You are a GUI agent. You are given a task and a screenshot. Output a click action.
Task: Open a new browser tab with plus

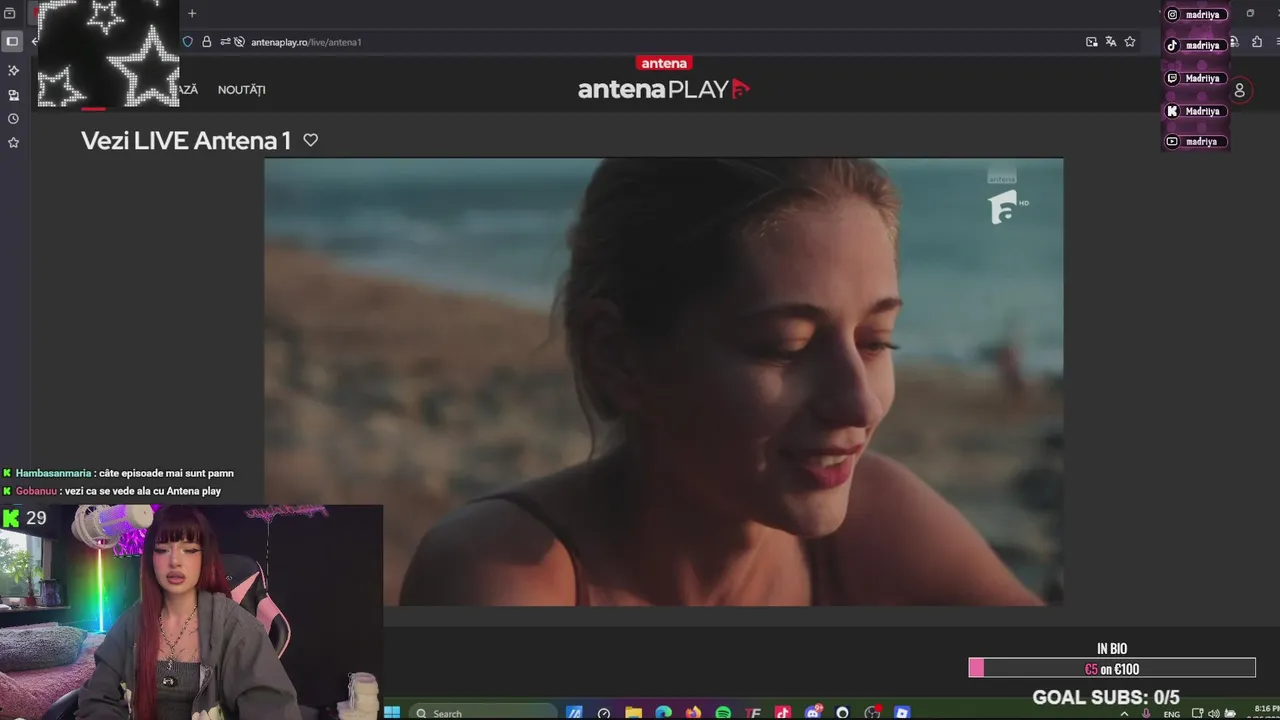point(192,13)
